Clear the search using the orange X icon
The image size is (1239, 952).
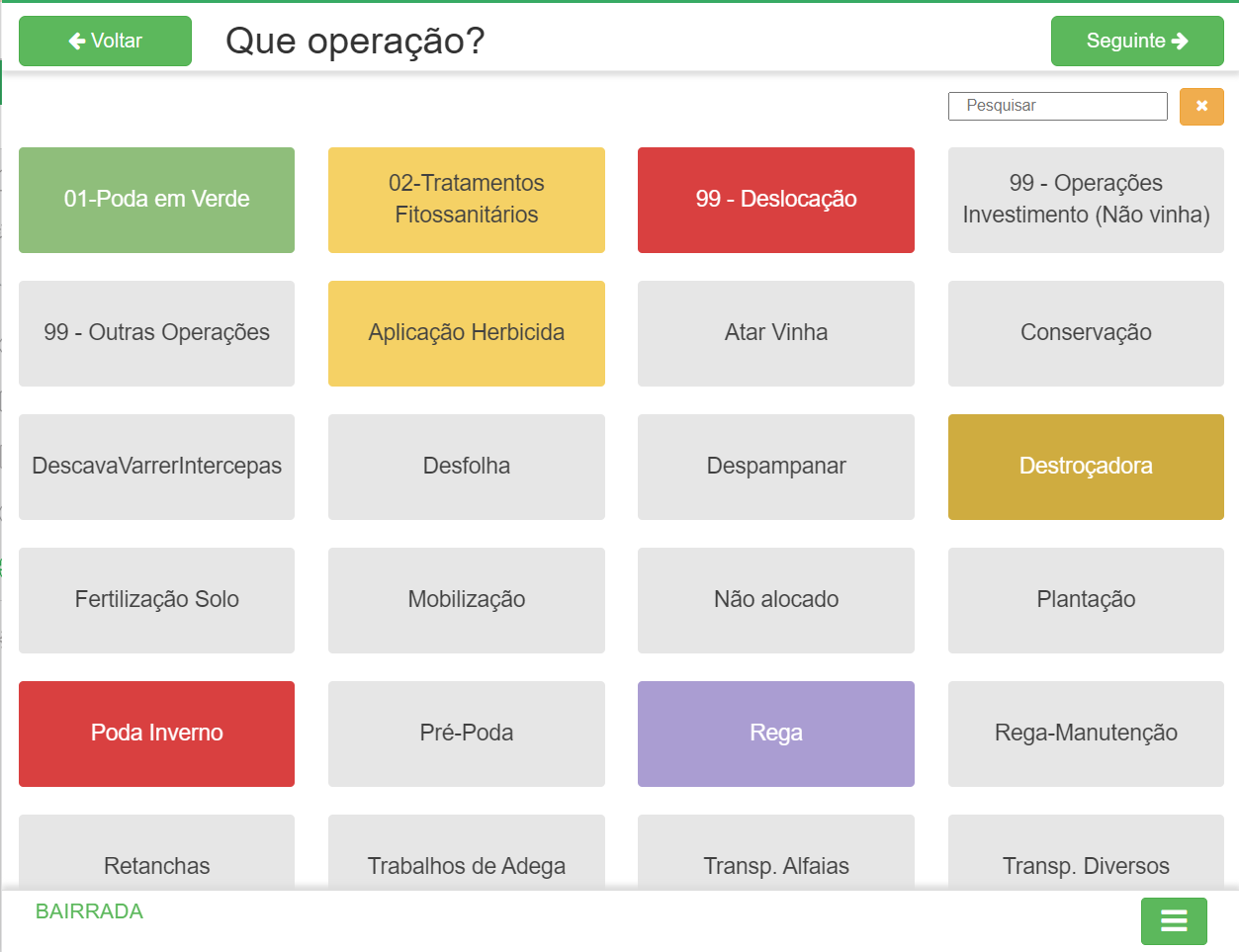[1200, 106]
